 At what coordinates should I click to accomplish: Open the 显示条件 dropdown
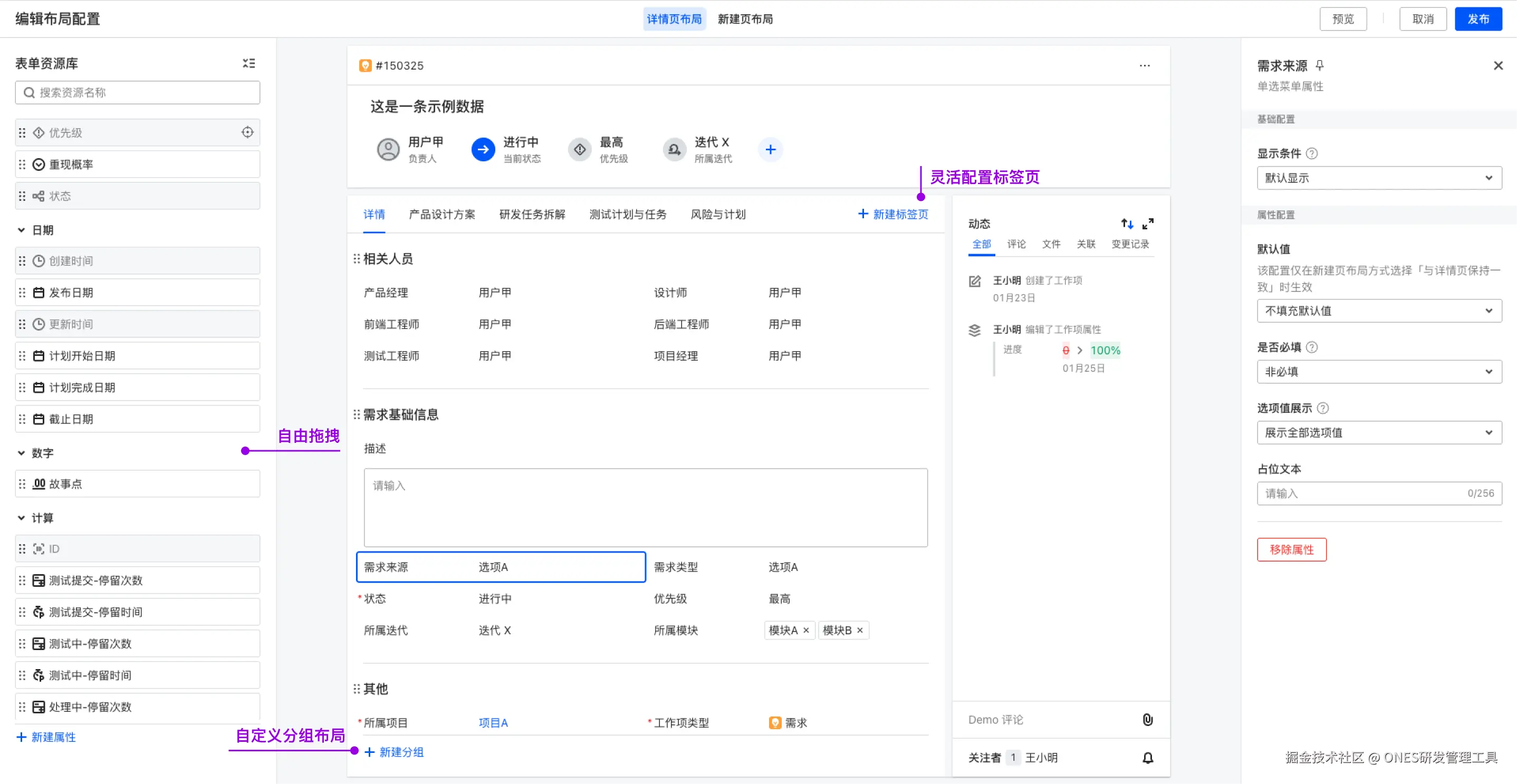click(x=1379, y=178)
